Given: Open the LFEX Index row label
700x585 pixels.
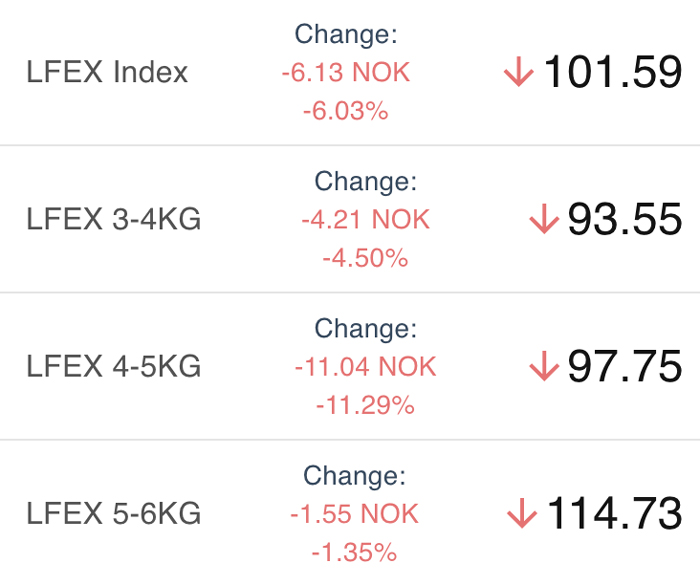Looking at the screenshot, I should pyautogui.click(x=107, y=72).
